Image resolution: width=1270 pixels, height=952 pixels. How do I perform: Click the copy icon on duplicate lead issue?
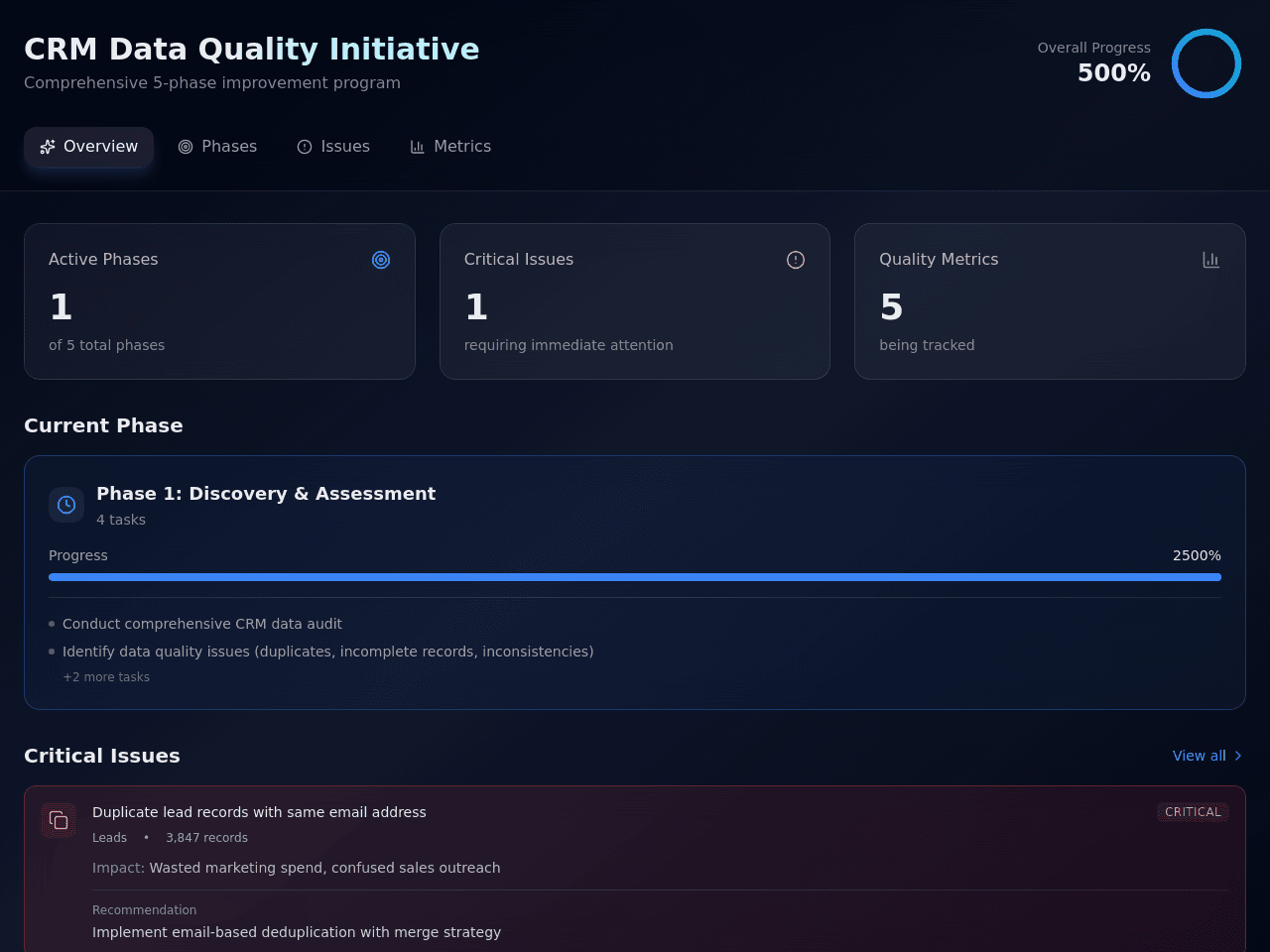[59, 820]
